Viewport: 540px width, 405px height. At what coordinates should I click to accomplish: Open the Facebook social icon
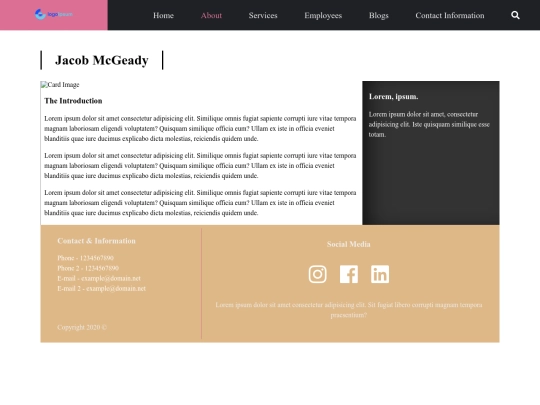pyautogui.click(x=349, y=274)
